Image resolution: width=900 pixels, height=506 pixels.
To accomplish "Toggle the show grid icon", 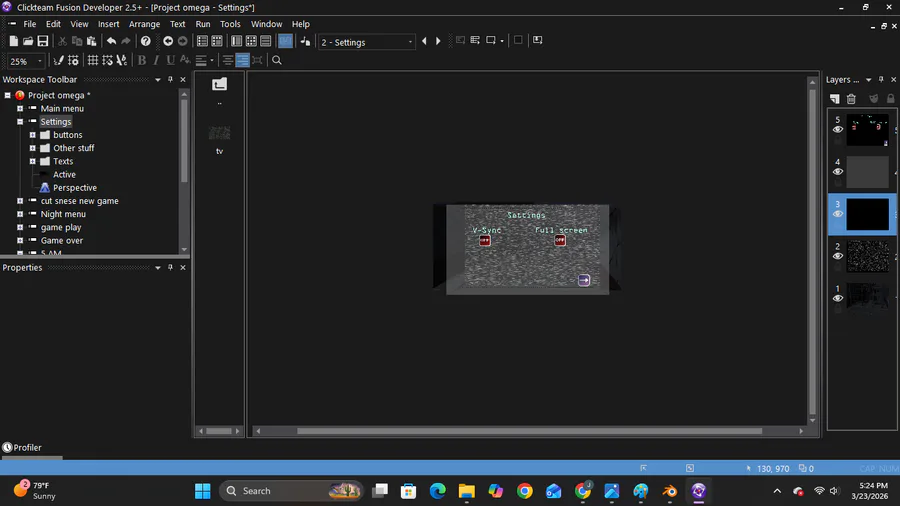I will [92, 60].
